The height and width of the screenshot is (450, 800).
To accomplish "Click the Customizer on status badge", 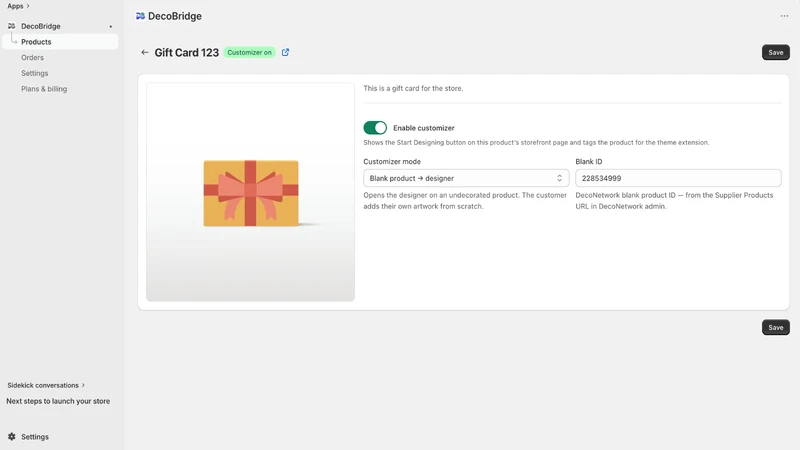I will [249, 52].
